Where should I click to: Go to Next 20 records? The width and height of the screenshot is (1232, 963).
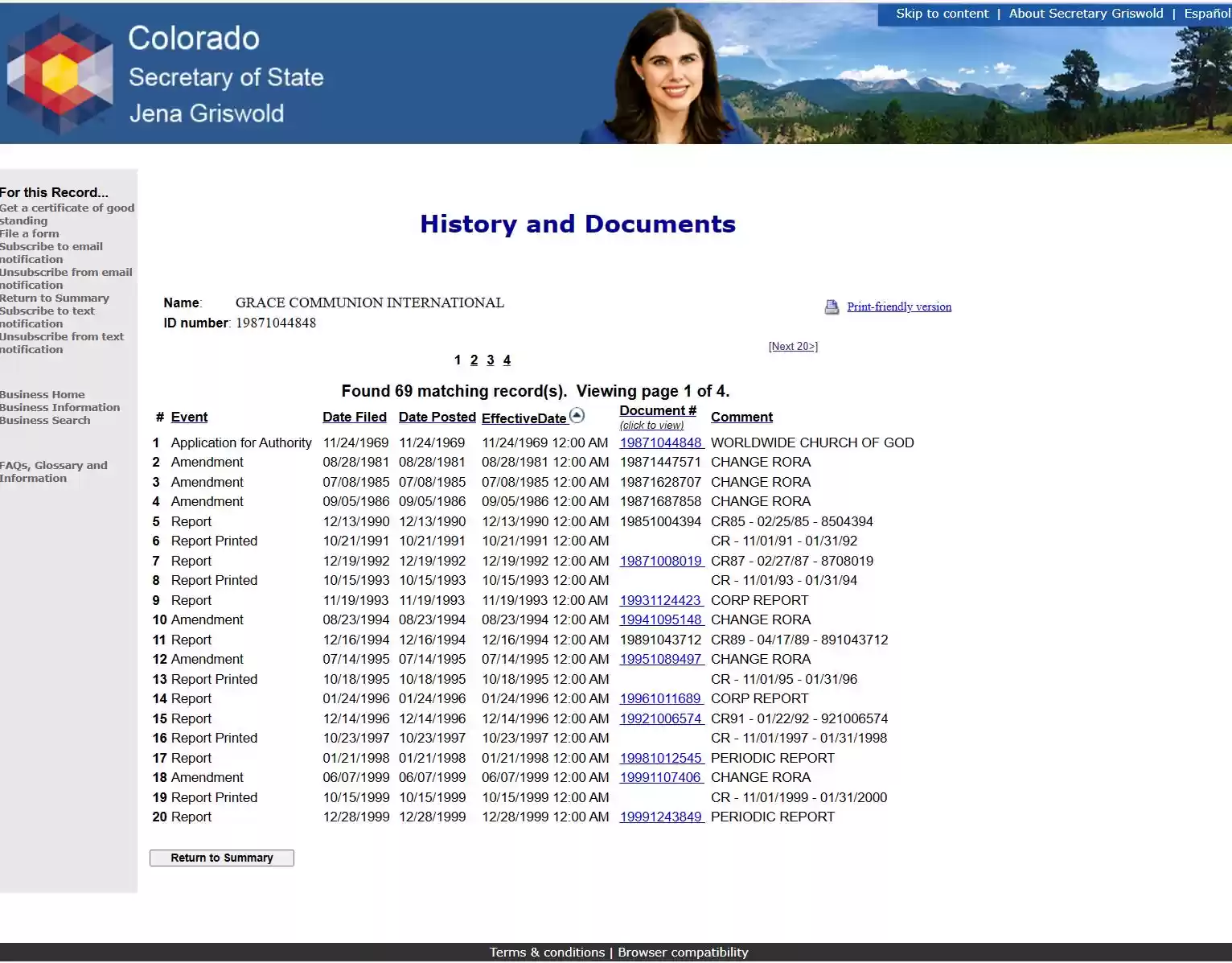click(x=793, y=346)
